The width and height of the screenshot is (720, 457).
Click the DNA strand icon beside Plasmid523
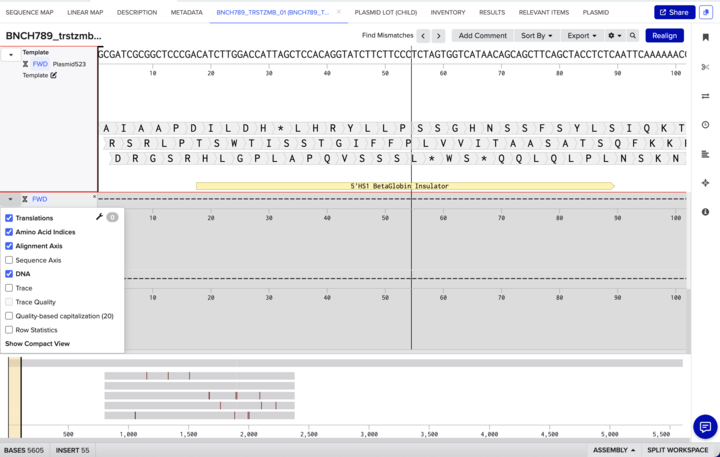[x=26, y=64]
